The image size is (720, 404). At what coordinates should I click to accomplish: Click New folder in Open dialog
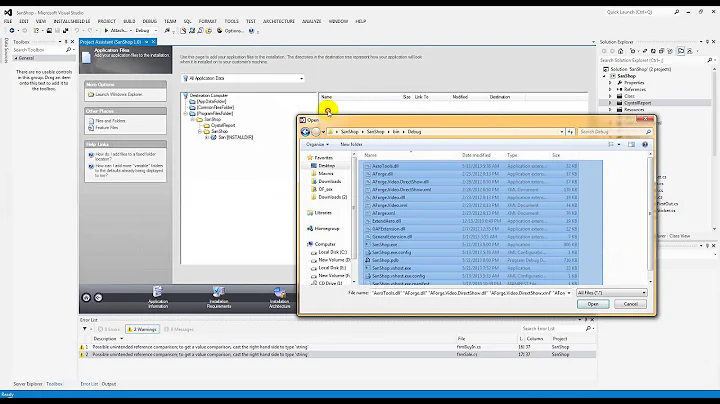(x=351, y=144)
